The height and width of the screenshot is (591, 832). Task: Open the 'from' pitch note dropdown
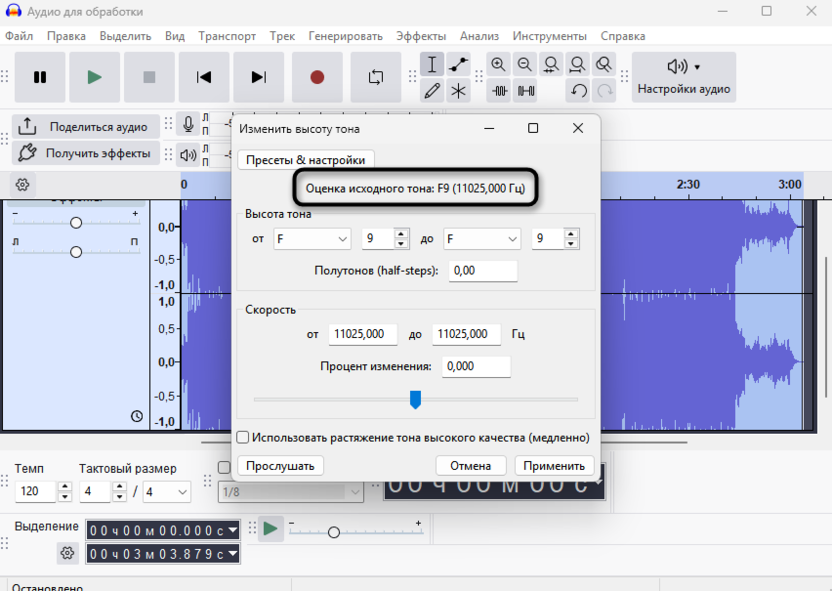(x=312, y=239)
